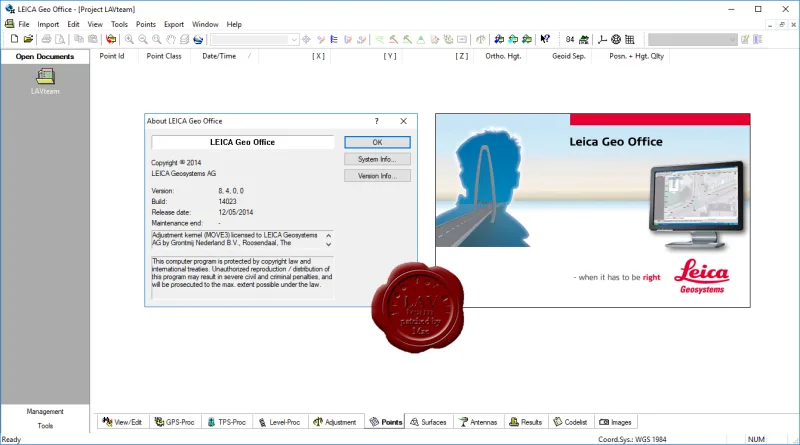The width and height of the screenshot is (800, 445).
Task: Click the Point Class column header
Action: (164, 56)
